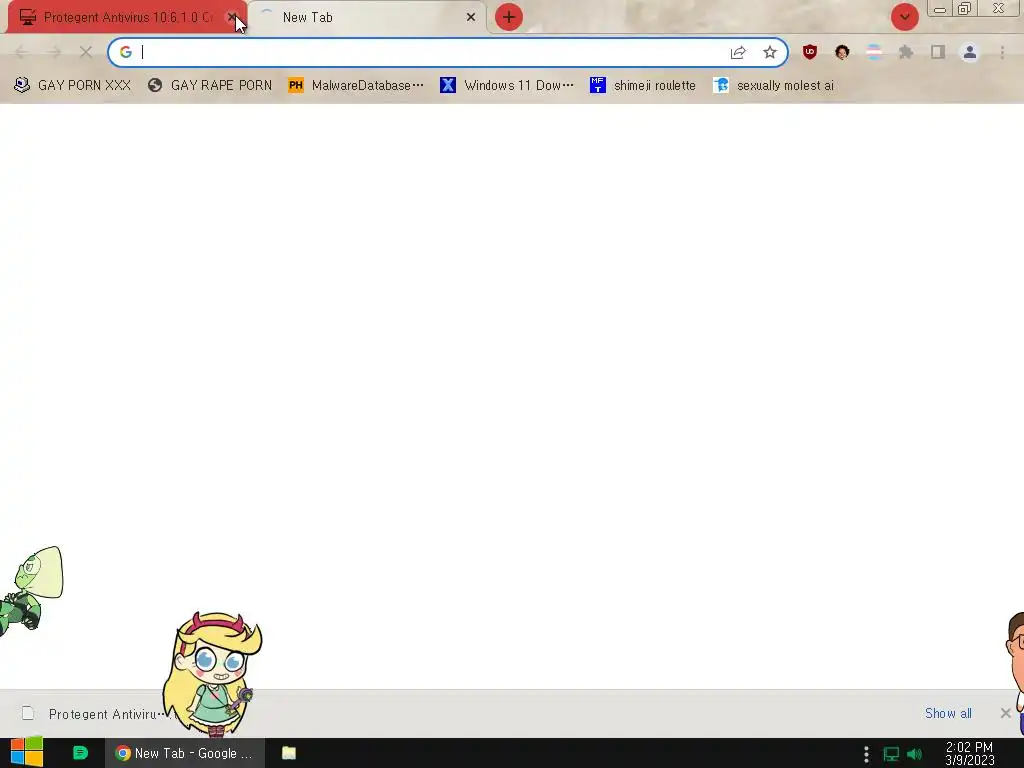The image size is (1024, 768).
Task: Open the Windows Start menu
Action: [27, 753]
